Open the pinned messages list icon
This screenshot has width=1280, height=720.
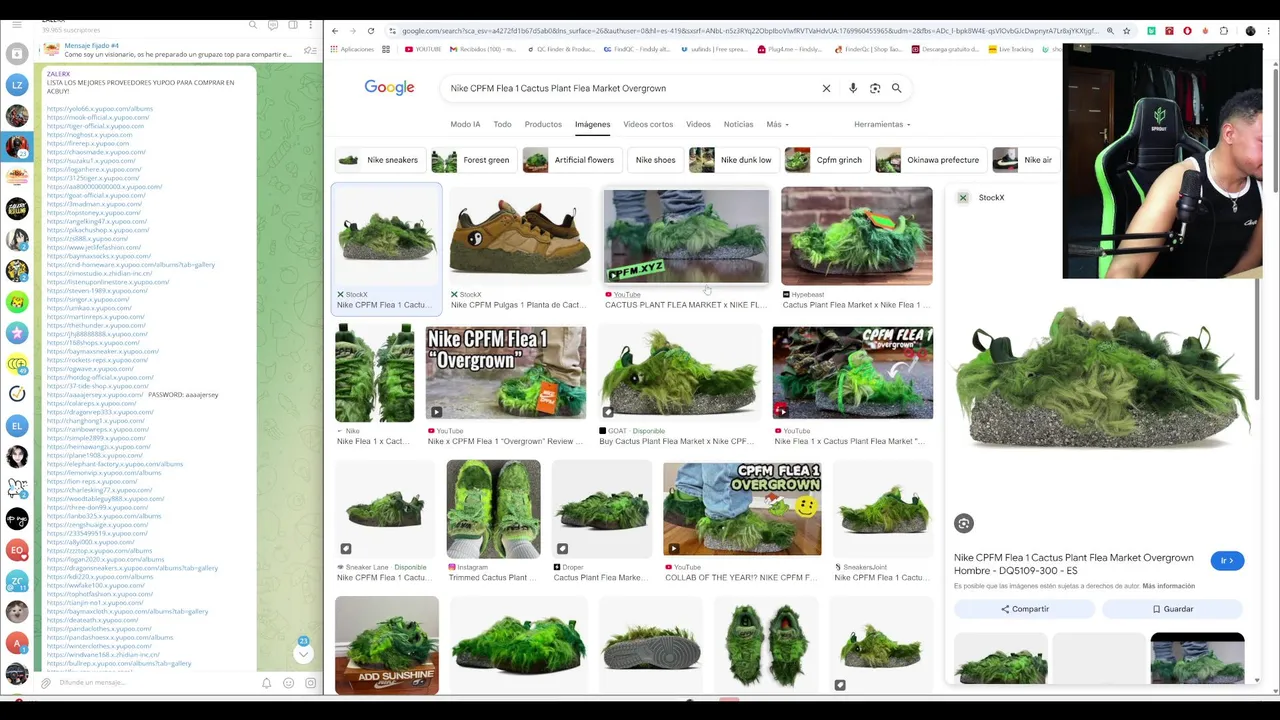click(x=310, y=50)
